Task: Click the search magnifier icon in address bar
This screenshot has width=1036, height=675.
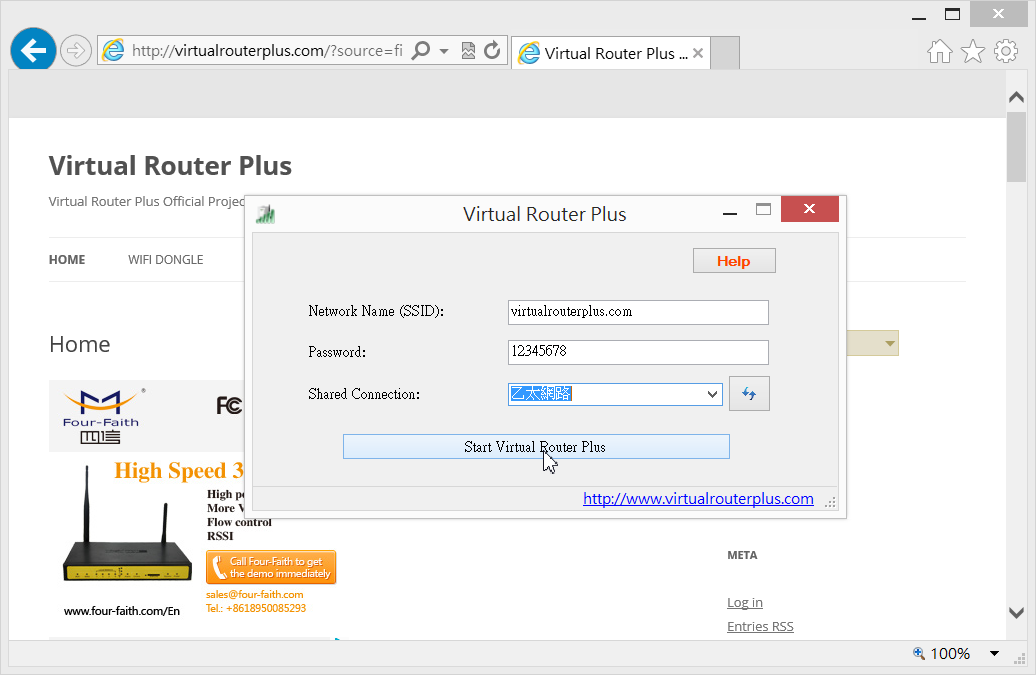Action: (420, 50)
